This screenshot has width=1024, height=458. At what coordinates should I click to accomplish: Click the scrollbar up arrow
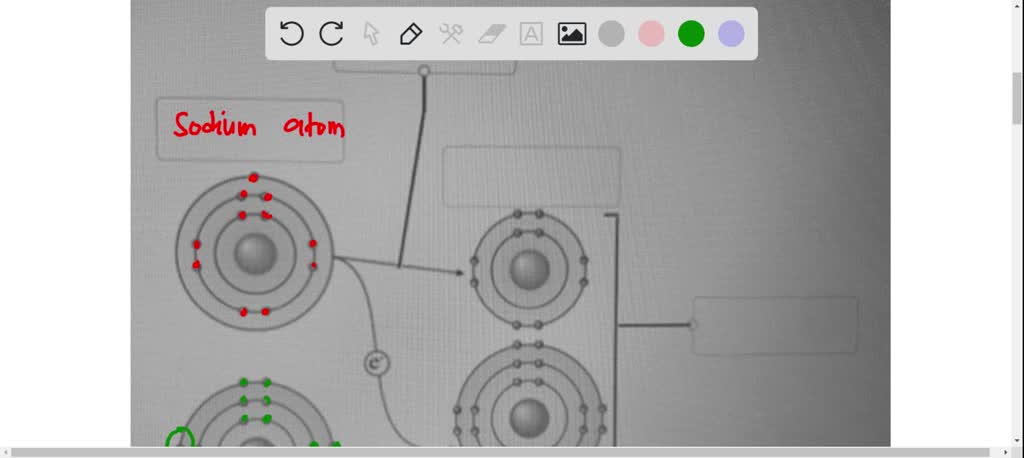(x=1017, y=5)
